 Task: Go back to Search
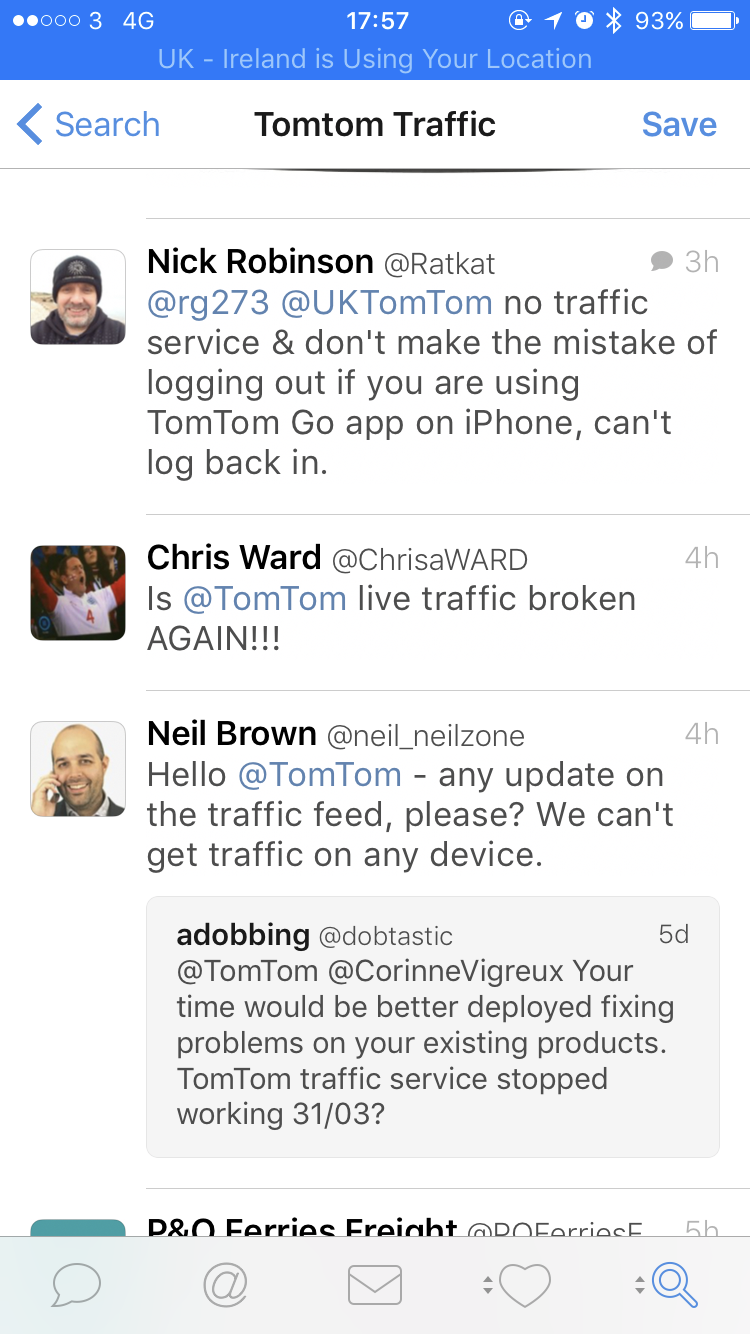coord(88,125)
